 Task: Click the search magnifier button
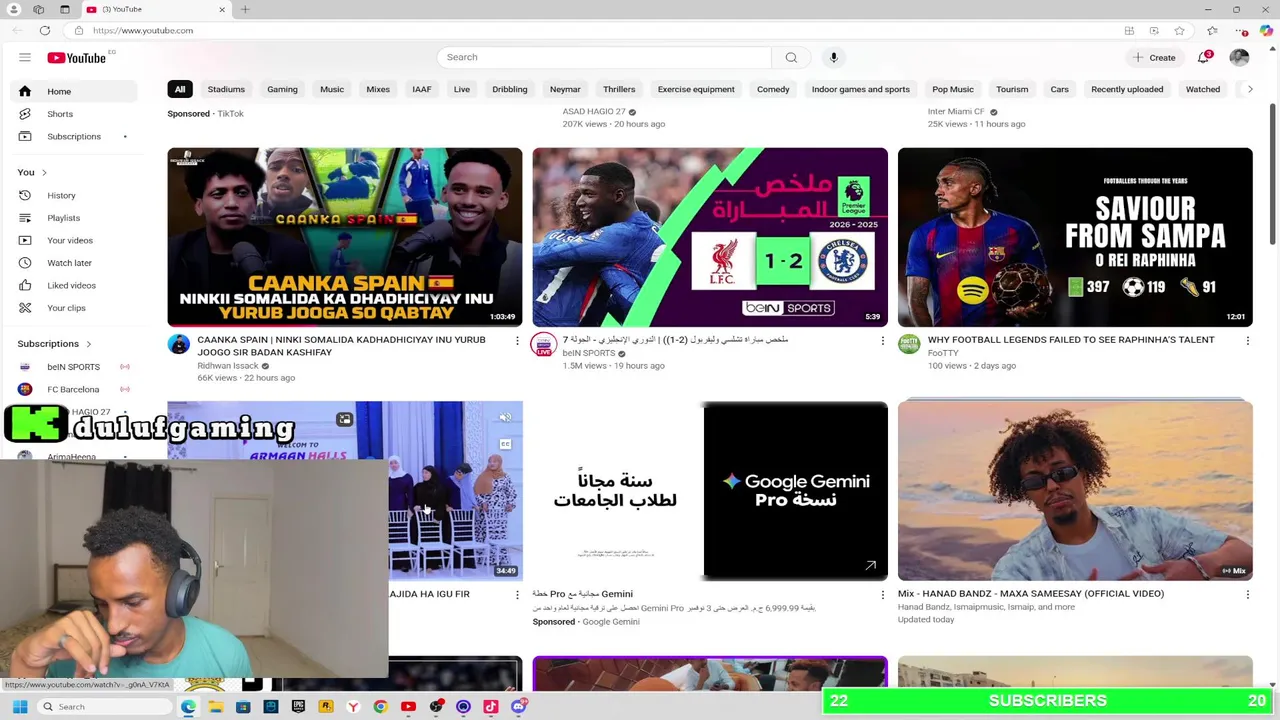[791, 57]
